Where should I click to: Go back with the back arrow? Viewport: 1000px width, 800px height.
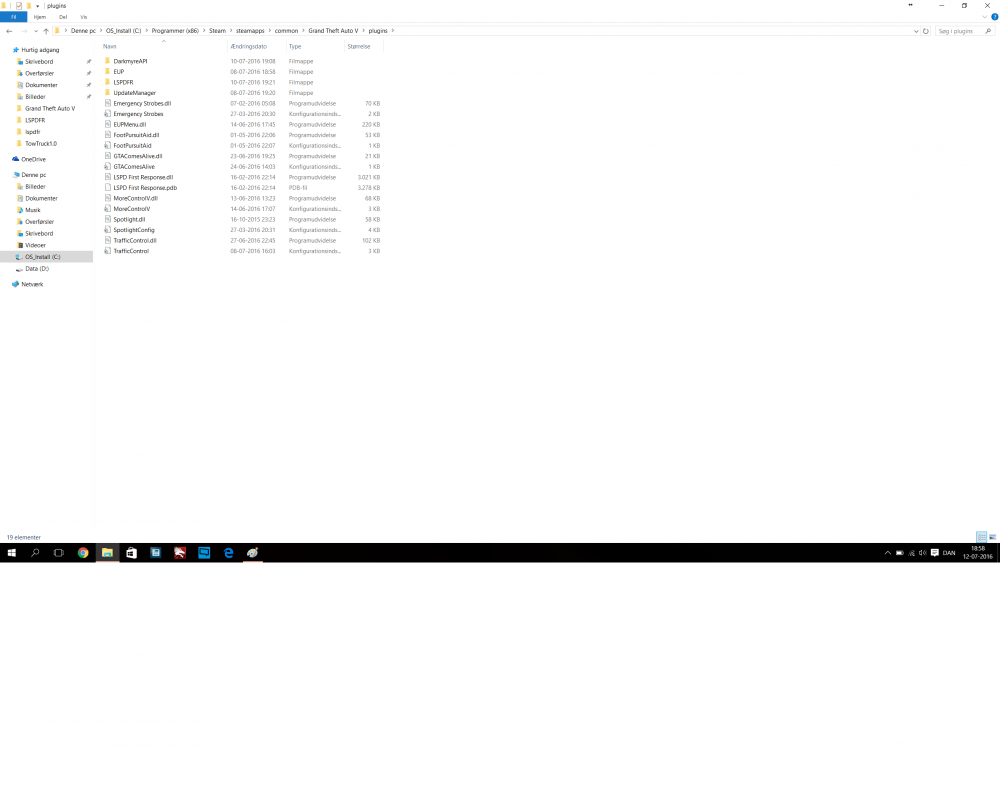point(9,31)
